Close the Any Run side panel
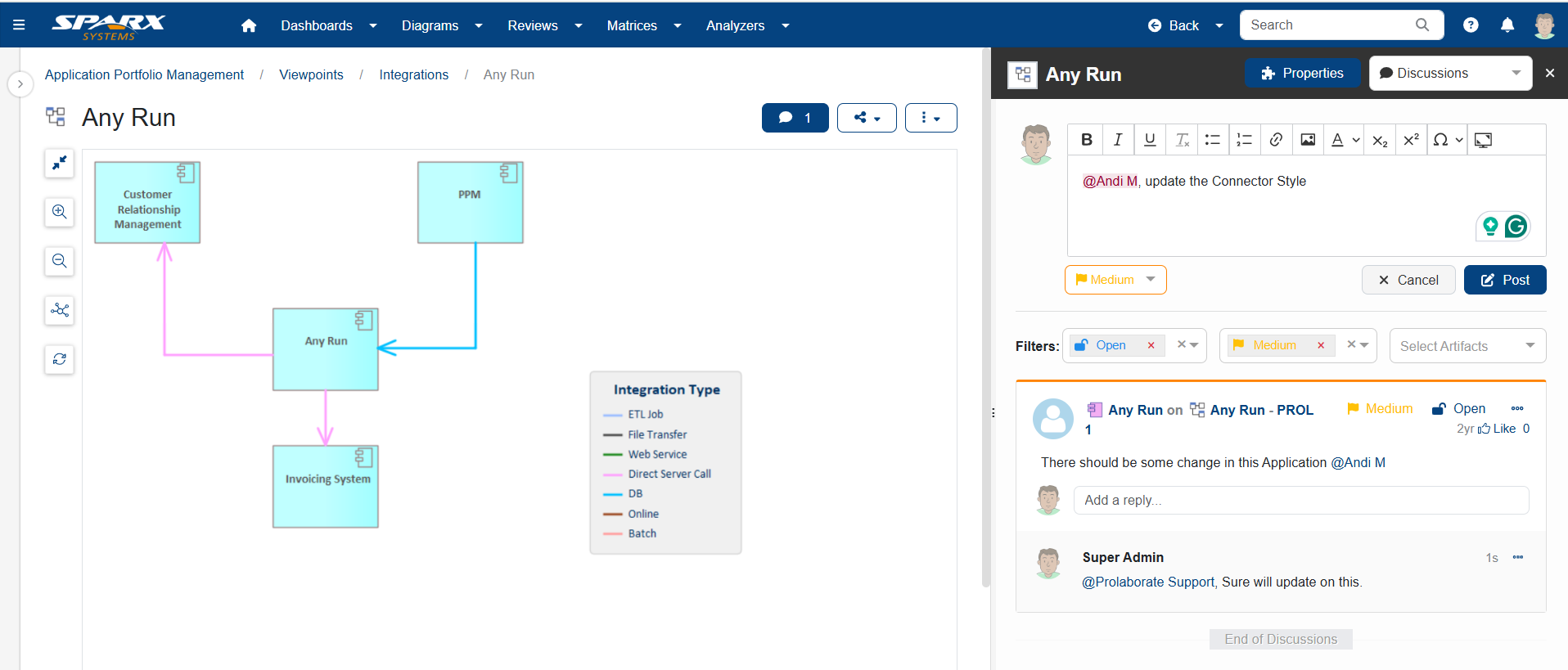This screenshot has width=1568, height=670. [1549, 73]
